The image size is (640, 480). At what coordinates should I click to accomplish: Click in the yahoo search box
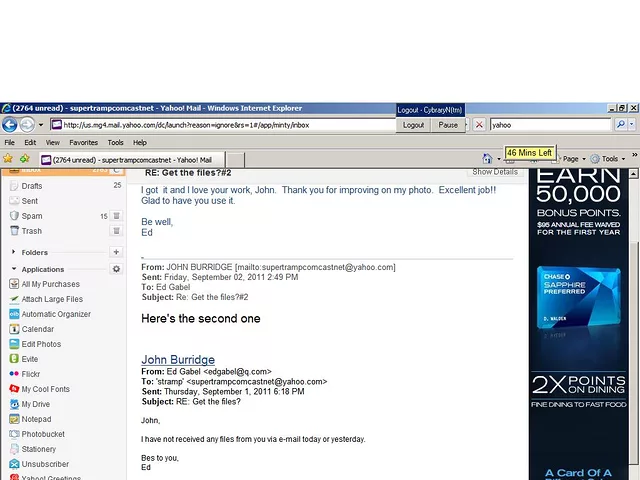549,125
